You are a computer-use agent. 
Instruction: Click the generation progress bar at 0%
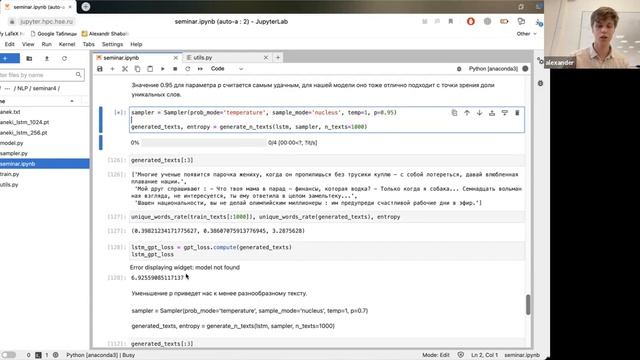[204, 142]
